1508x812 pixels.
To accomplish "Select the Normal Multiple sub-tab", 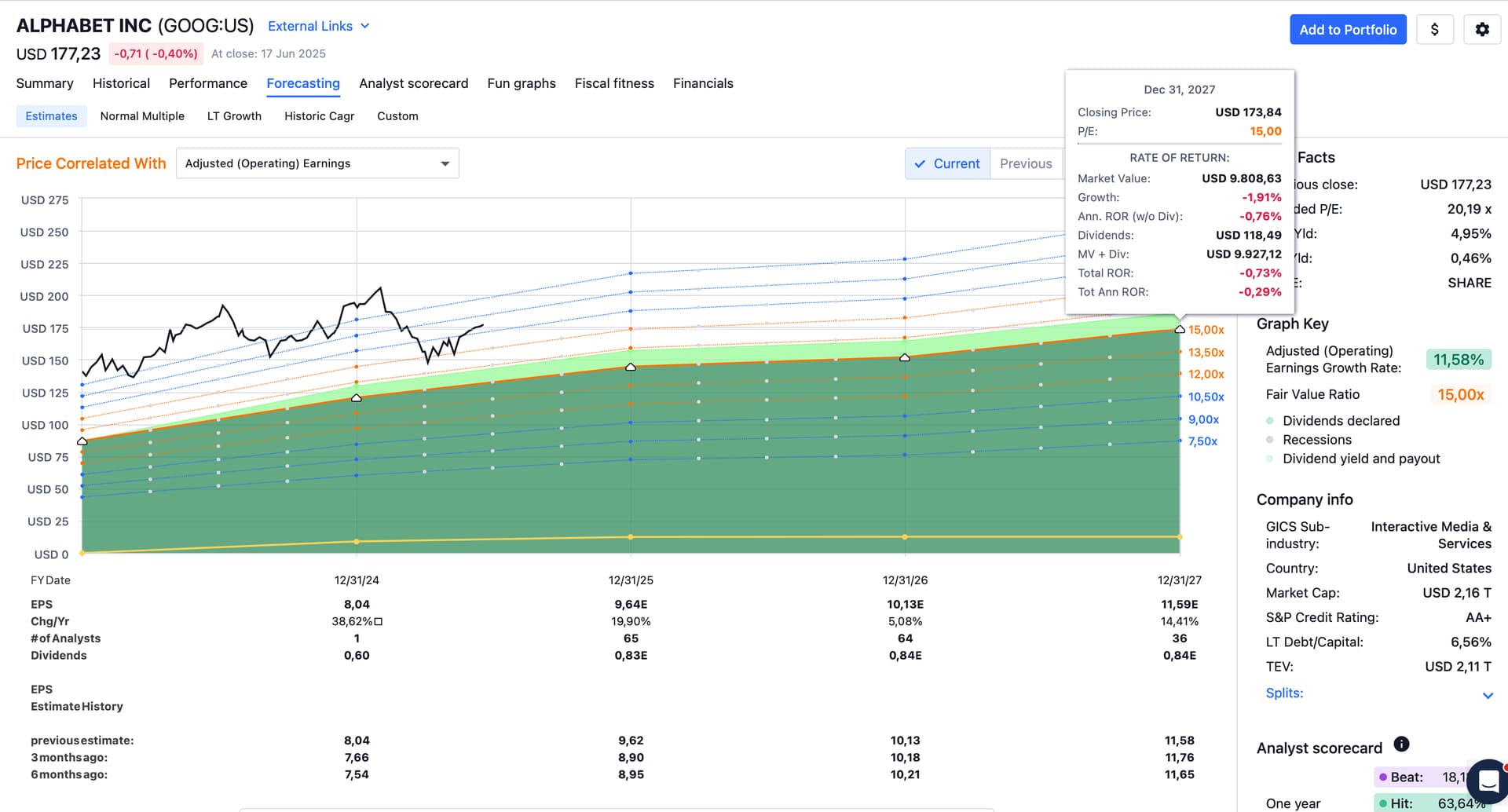I will 142,116.
